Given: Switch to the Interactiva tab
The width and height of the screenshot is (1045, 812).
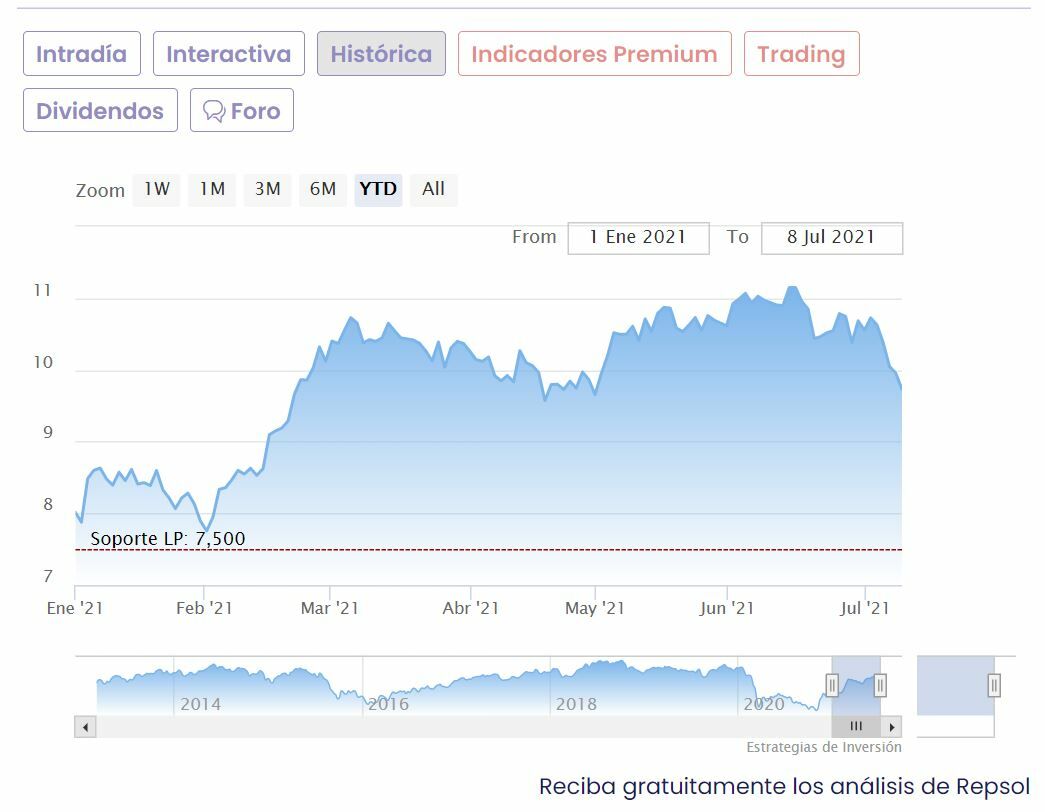Looking at the screenshot, I should click(x=228, y=54).
